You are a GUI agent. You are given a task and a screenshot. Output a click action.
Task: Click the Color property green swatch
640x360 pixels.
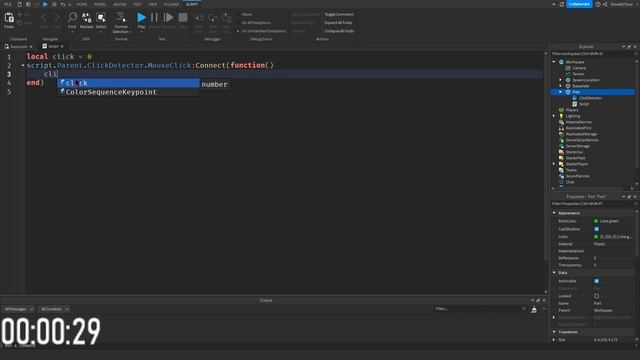596,237
